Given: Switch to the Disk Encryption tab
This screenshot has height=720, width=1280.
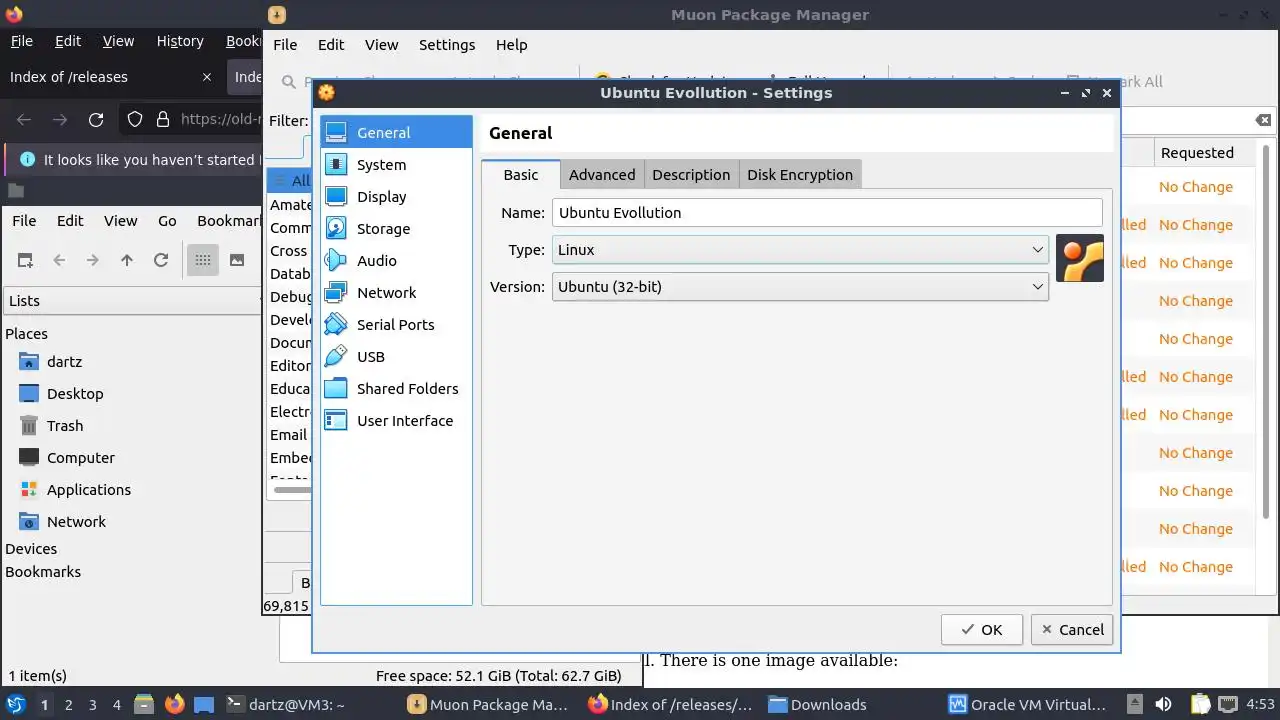Looking at the screenshot, I should 800,174.
